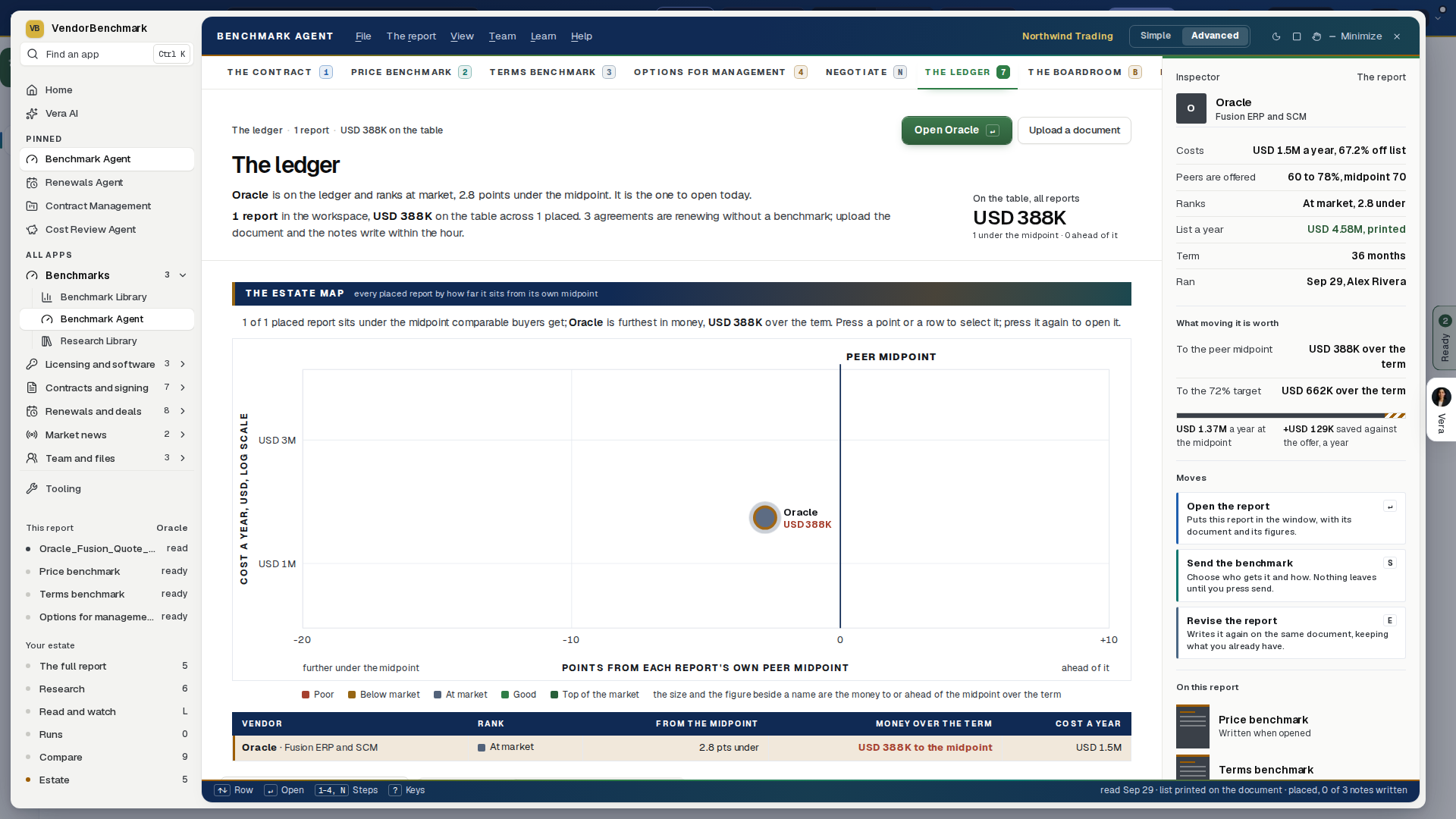Open the Vera assistant side tab
1456x819 pixels.
point(1441,409)
